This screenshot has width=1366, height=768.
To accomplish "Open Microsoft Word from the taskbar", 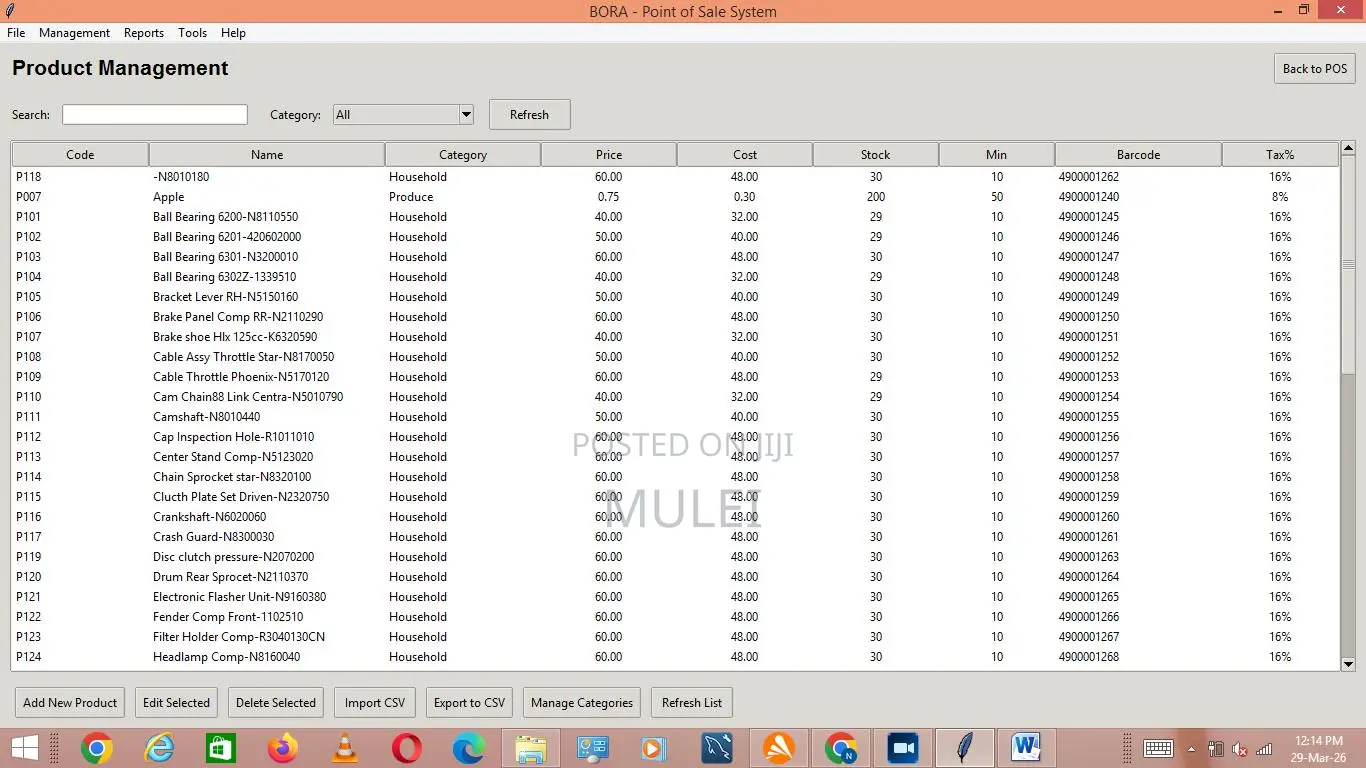I will tap(1026, 748).
